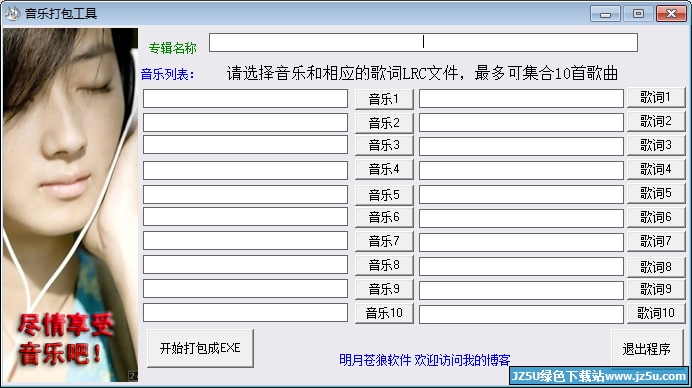Image resolution: width=692 pixels, height=388 pixels.
Task: Focus the music path field beside 音乐6
Action: point(245,217)
